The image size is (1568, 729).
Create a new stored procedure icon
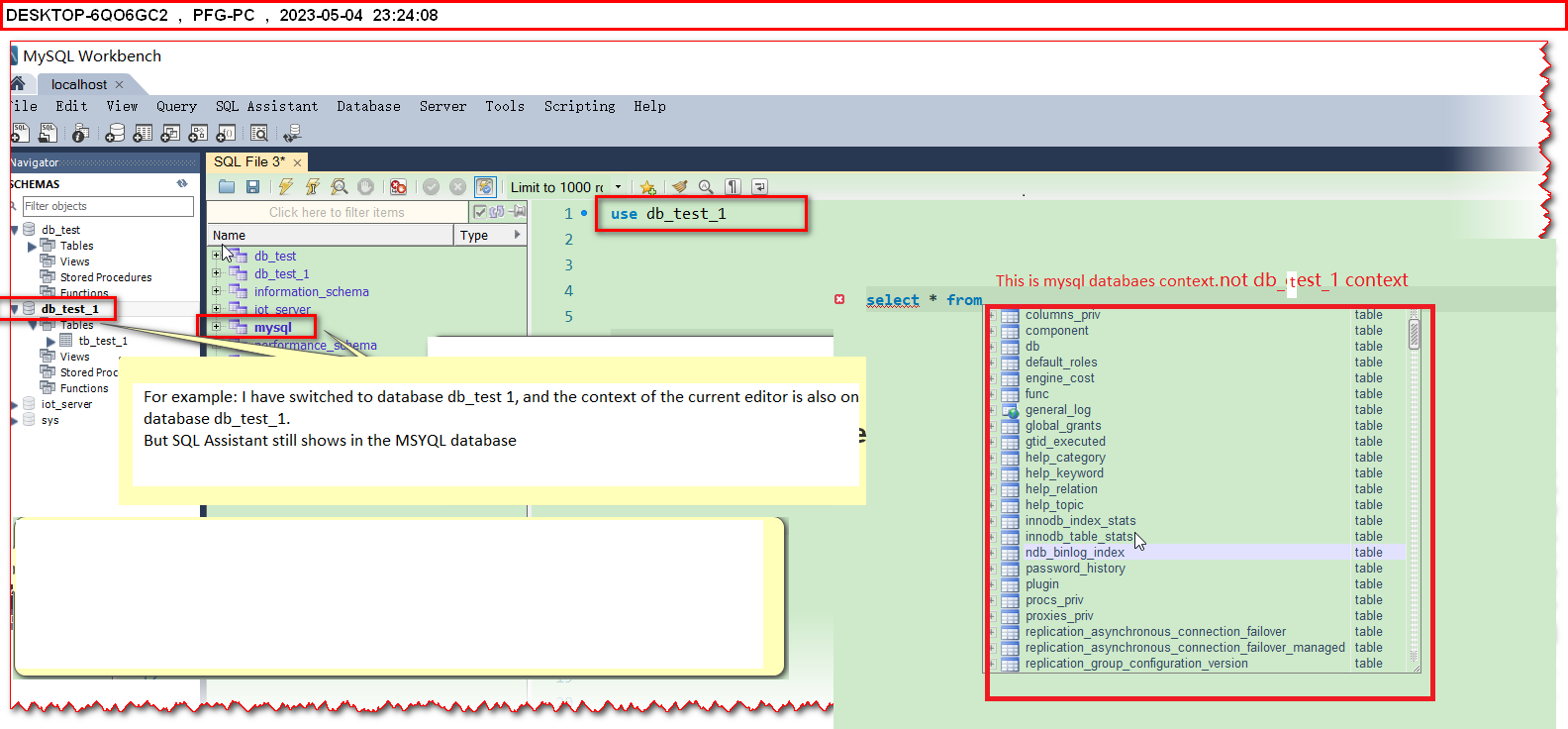click(198, 133)
